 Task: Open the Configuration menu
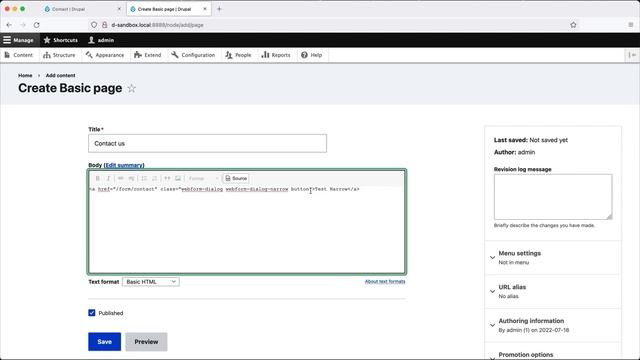(193, 55)
